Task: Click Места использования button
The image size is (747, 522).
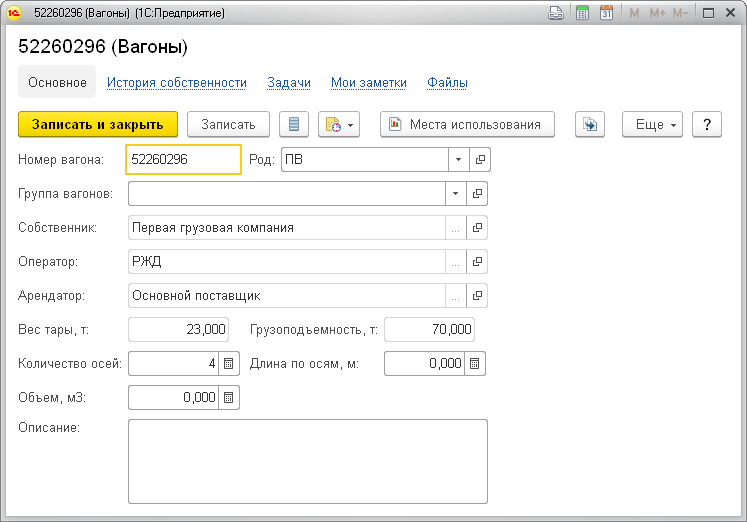Action: point(467,125)
